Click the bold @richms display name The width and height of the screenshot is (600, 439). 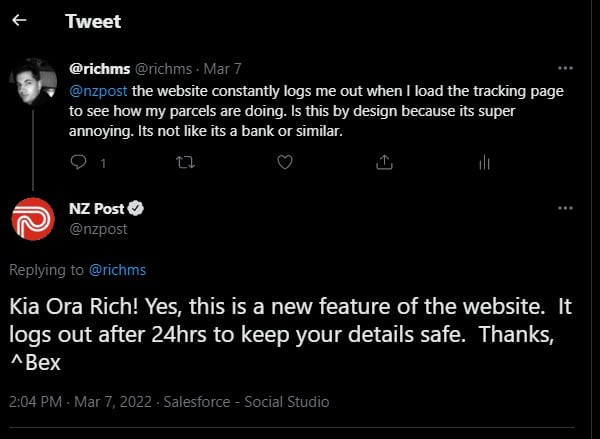pyautogui.click(x=99, y=69)
